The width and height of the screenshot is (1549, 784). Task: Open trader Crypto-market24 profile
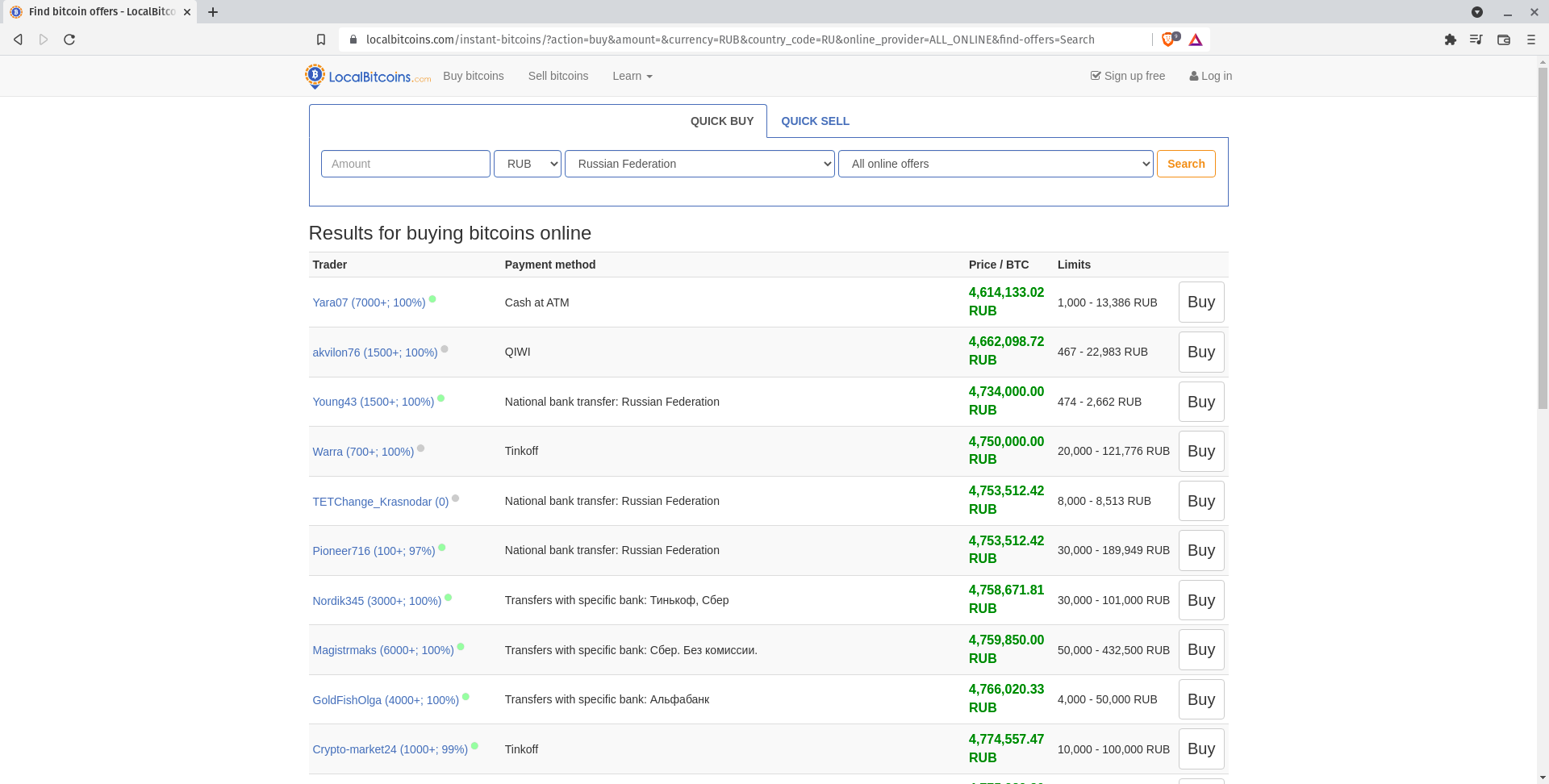[x=390, y=749]
